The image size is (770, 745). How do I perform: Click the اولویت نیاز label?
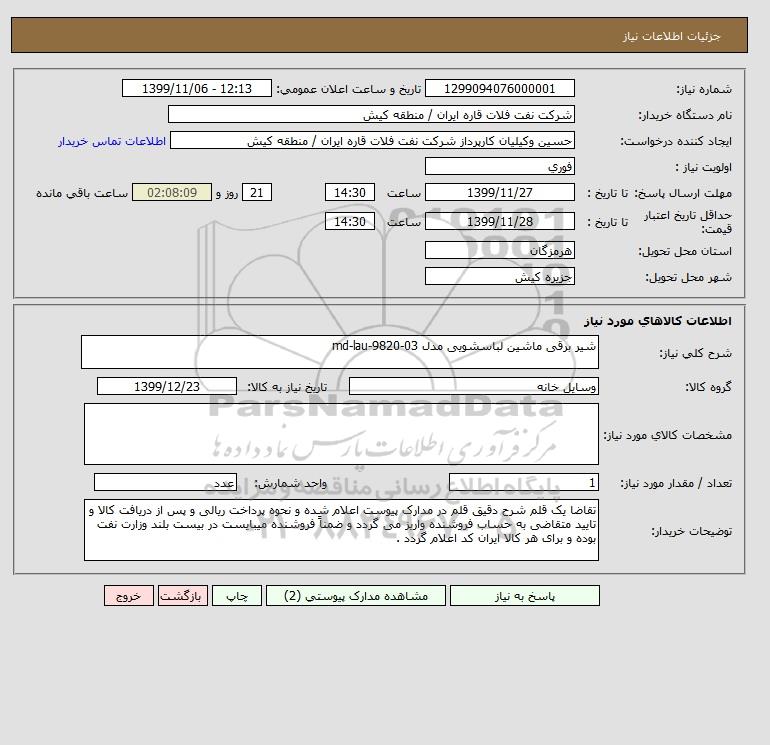click(x=703, y=167)
